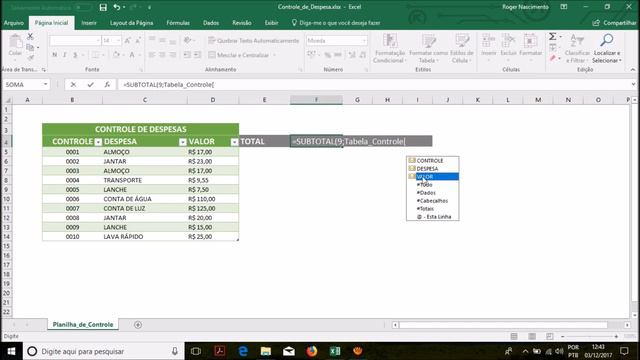Collapse the ribbon arrow
640x360 pixels.
pos(633,70)
